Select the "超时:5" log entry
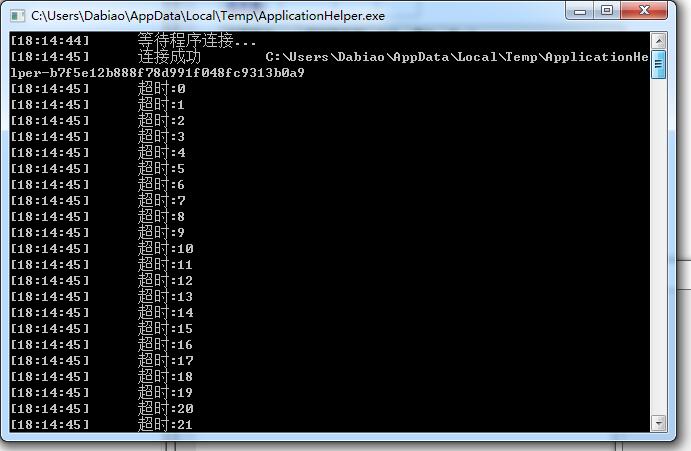Screen dimensions: 691x451 pyautogui.click(x=161, y=169)
